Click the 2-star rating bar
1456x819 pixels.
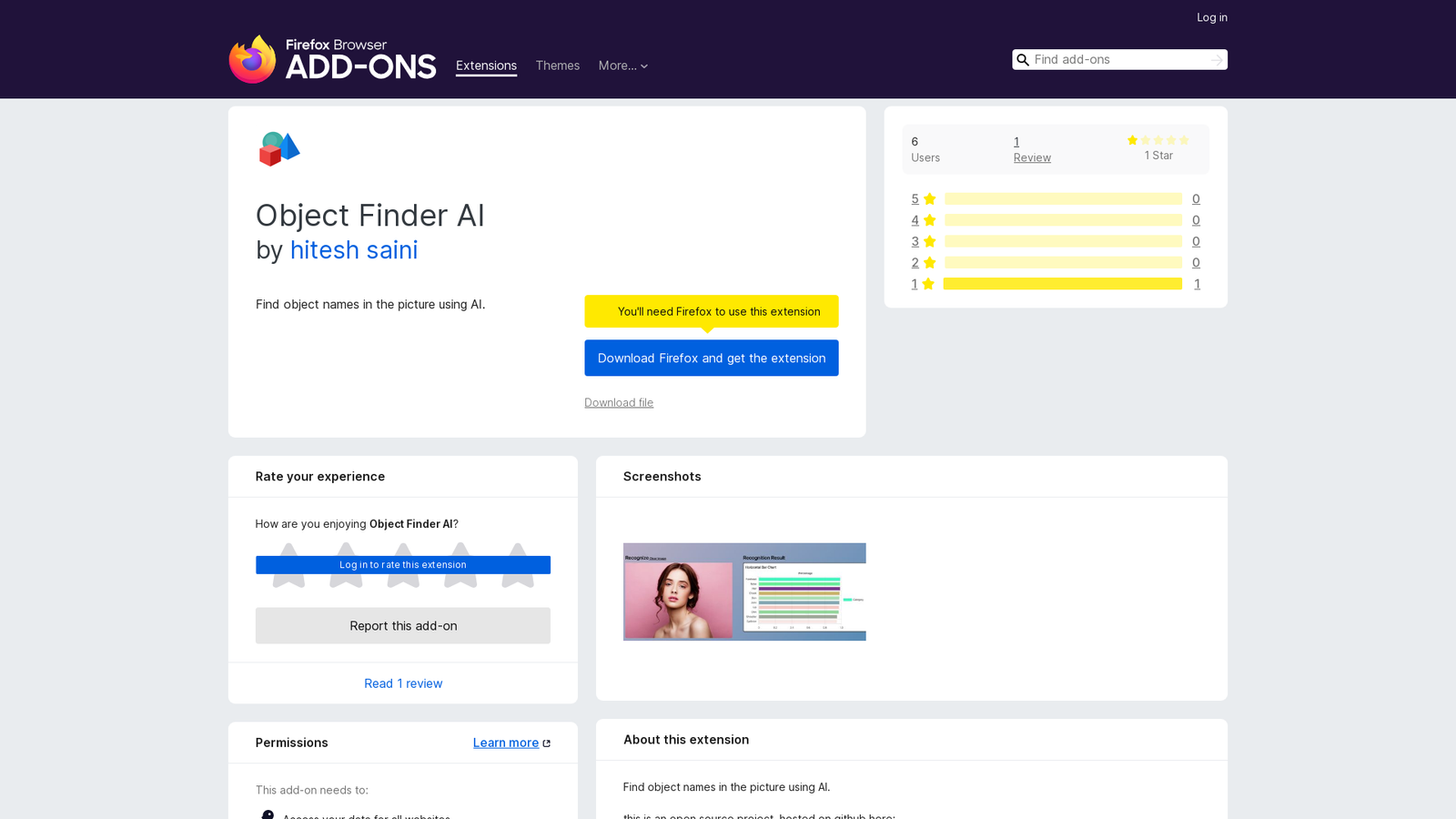[x=1063, y=263]
